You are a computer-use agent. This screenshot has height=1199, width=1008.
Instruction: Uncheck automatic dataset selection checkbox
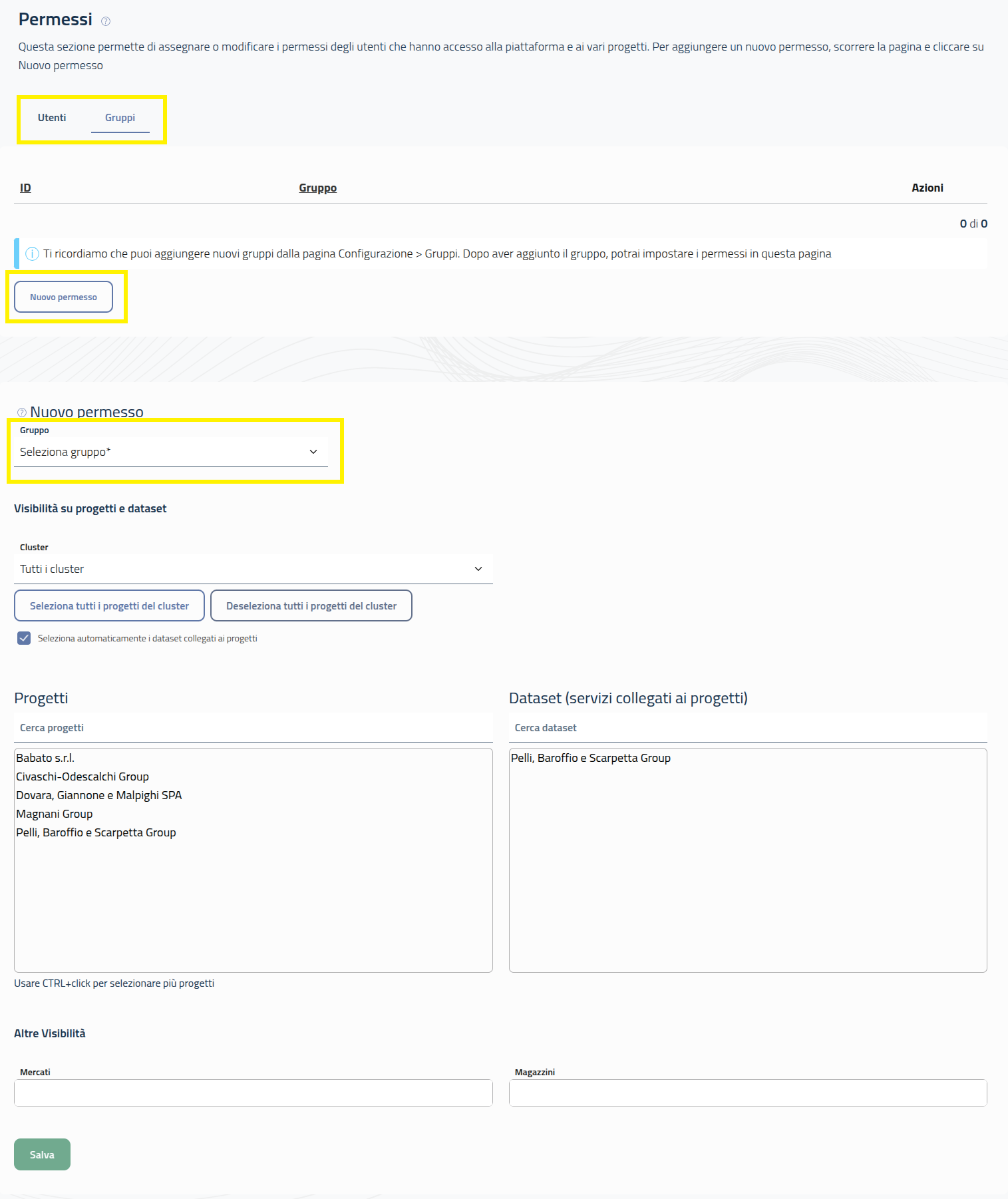pyautogui.click(x=24, y=638)
